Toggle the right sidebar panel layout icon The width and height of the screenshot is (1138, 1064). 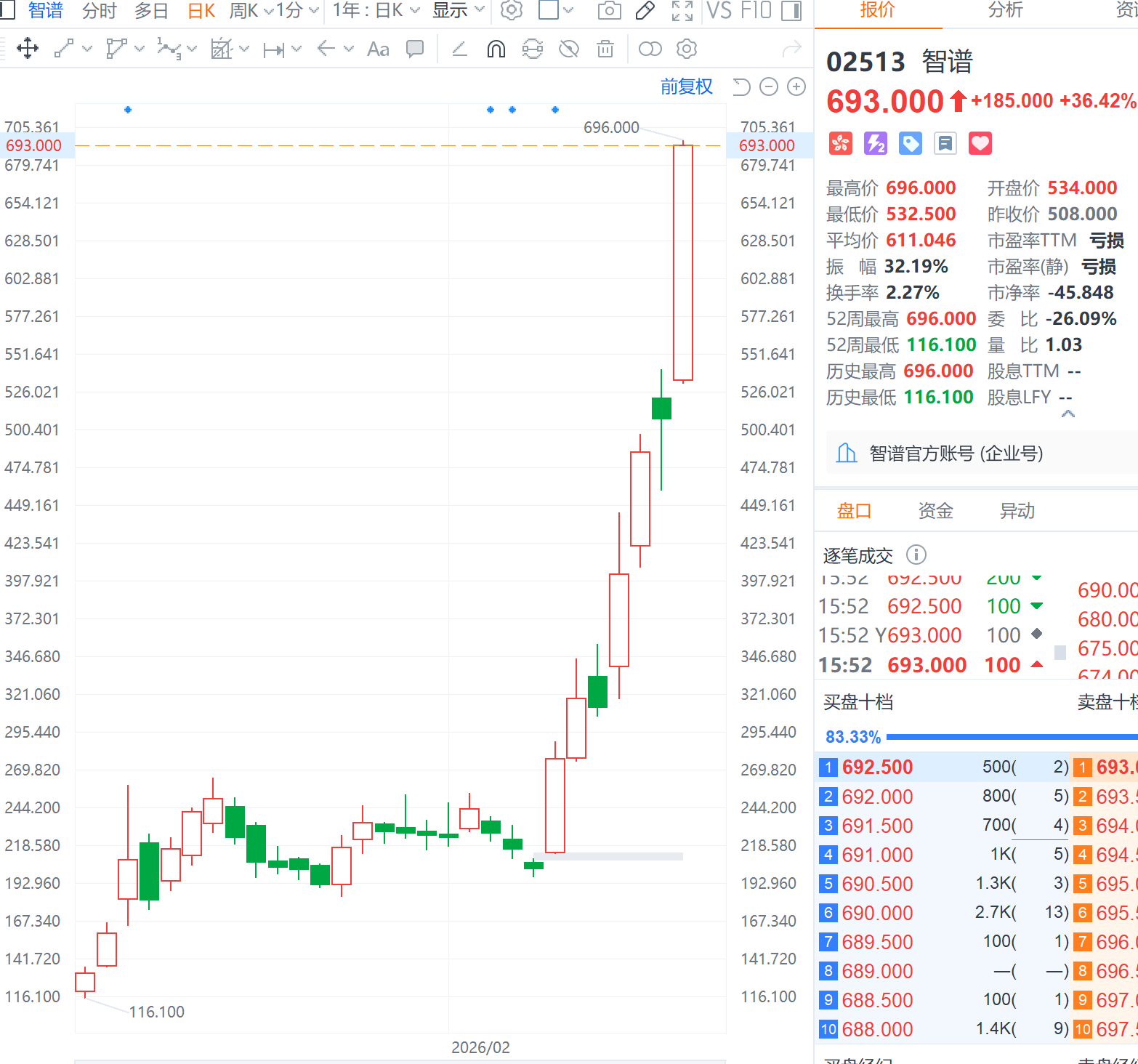click(x=791, y=10)
